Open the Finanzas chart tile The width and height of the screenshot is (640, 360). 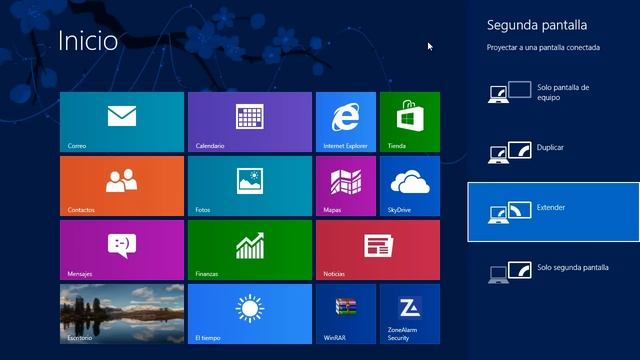[x=250, y=250]
